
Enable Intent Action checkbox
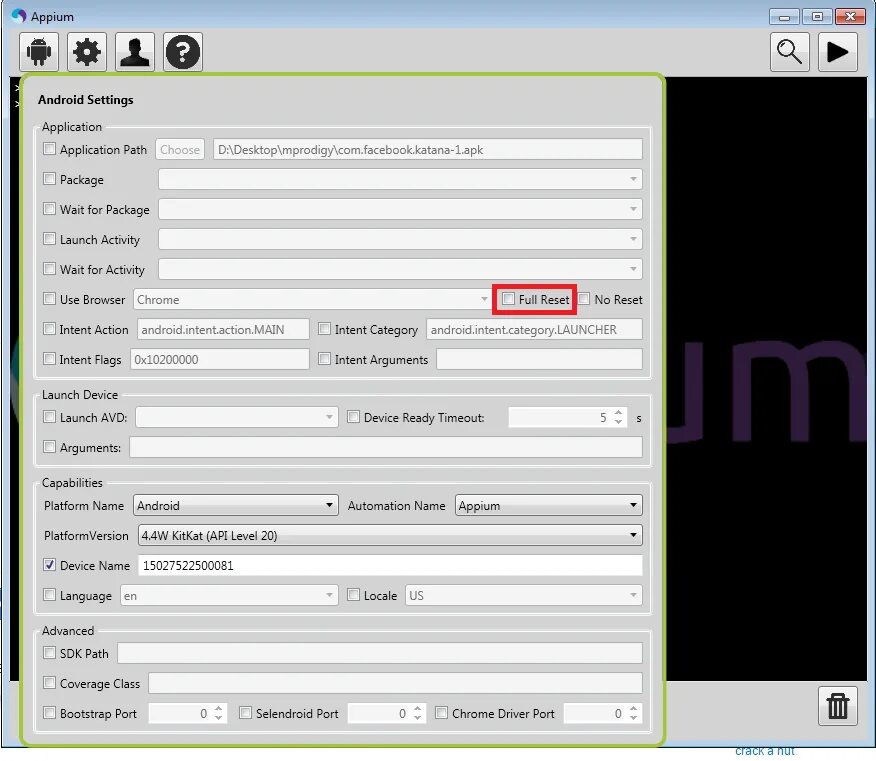50,329
